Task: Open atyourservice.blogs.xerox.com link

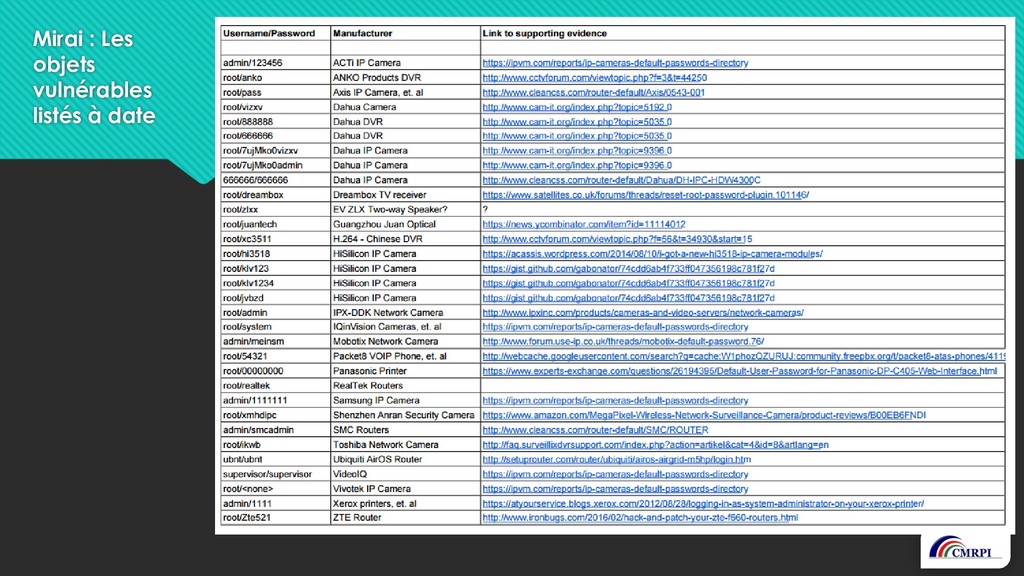Action: tap(703, 504)
